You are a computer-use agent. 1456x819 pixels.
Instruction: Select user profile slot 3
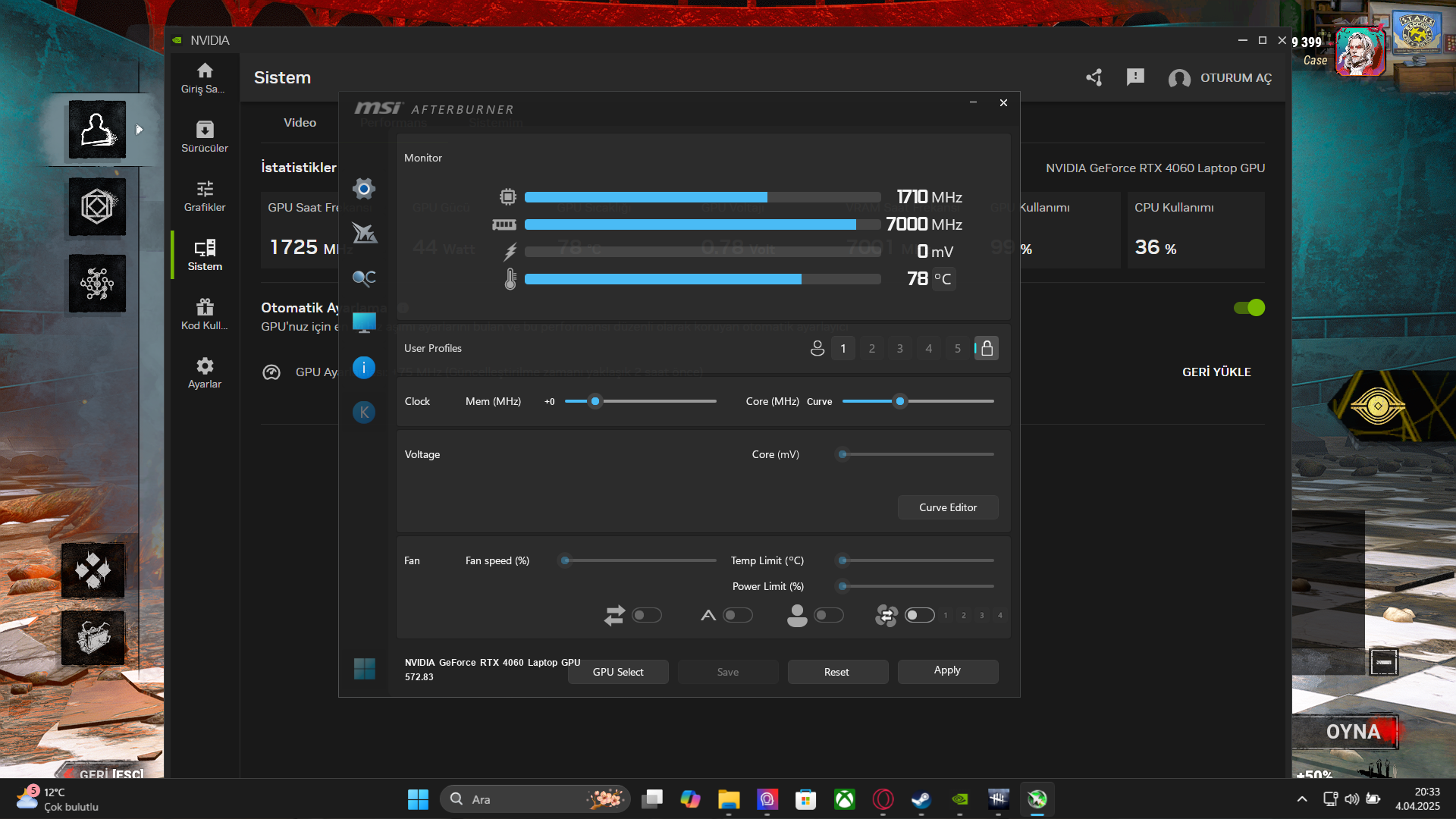(x=900, y=348)
